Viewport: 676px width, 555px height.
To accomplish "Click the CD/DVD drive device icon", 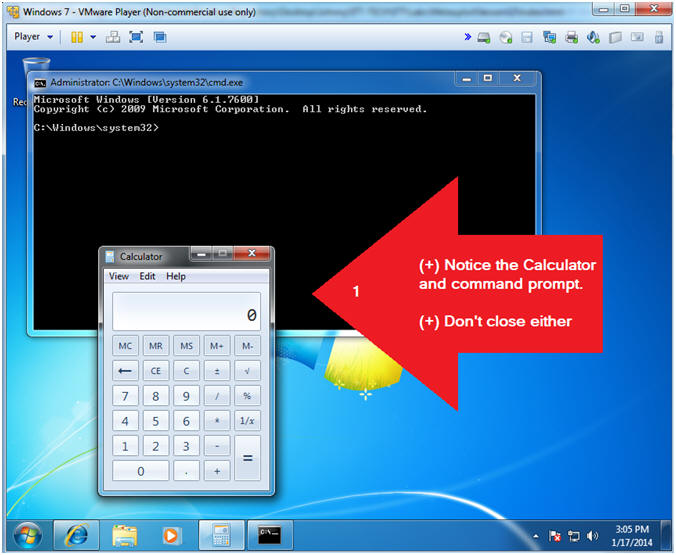I will (x=506, y=38).
